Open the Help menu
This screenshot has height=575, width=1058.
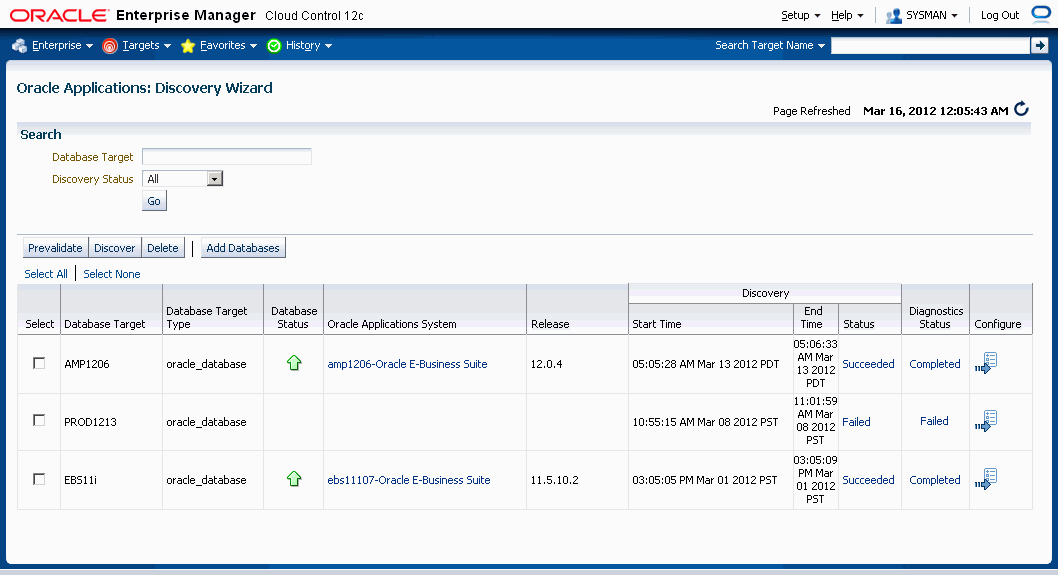coord(847,16)
